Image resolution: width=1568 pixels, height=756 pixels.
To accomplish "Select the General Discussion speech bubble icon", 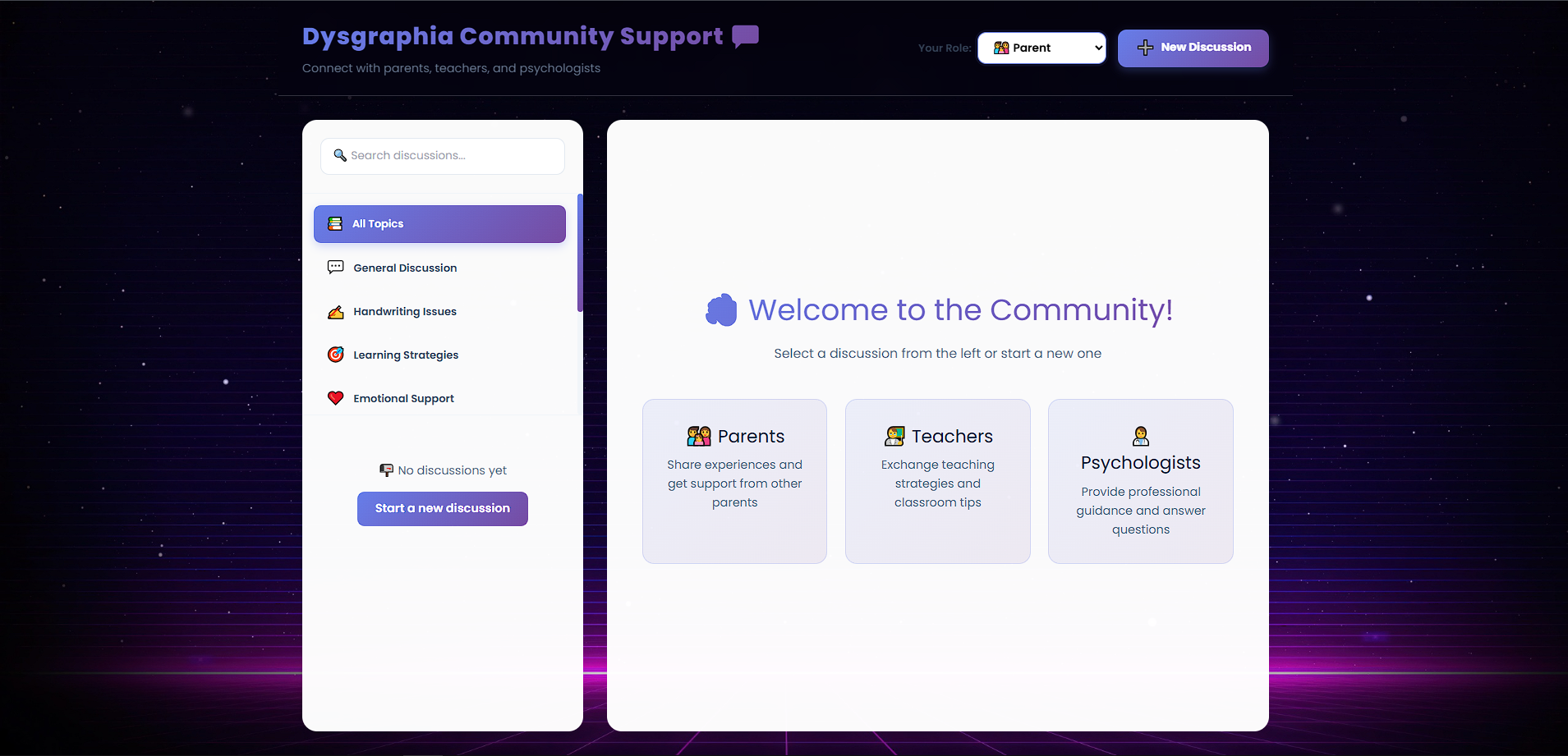I will (x=335, y=267).
